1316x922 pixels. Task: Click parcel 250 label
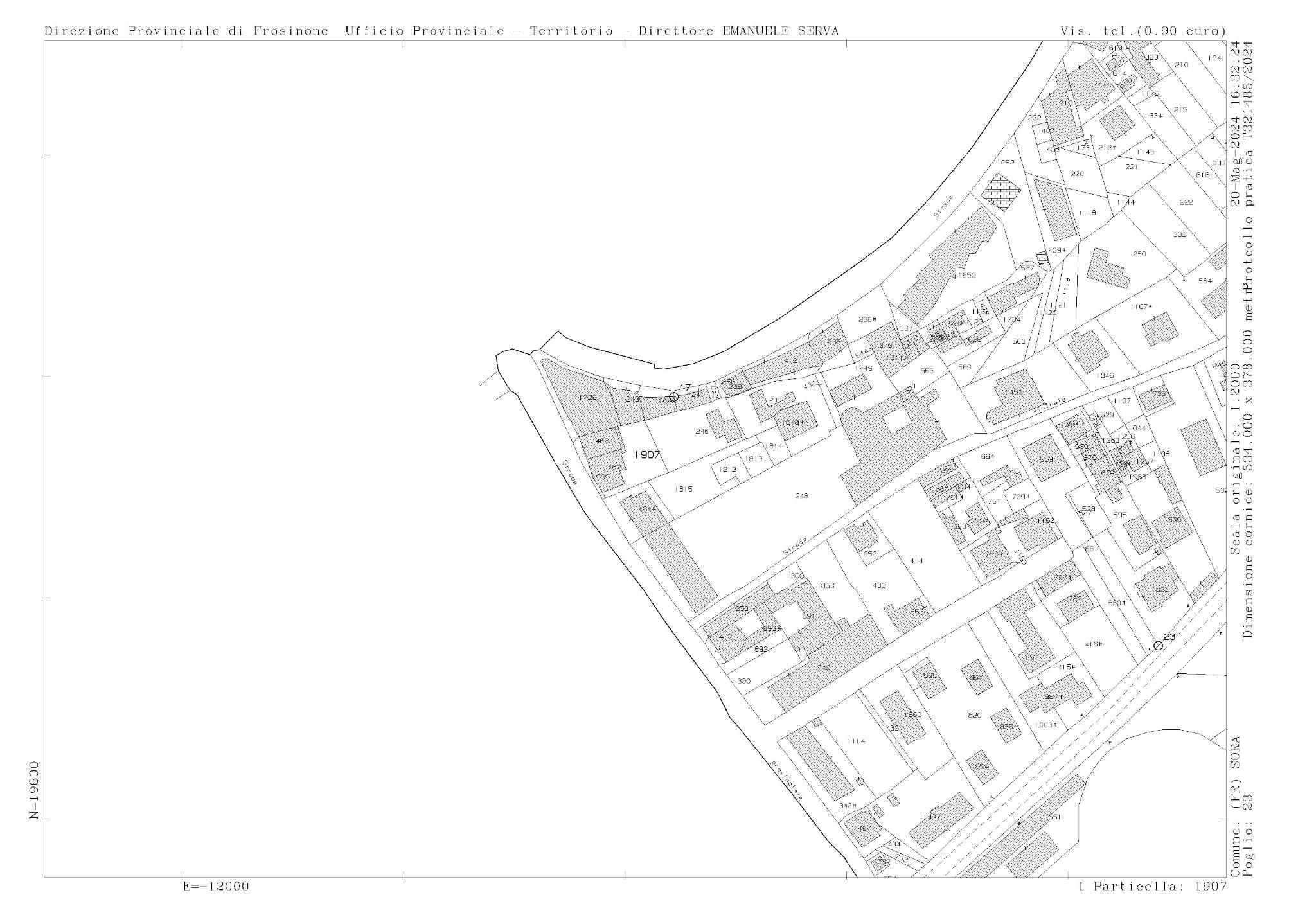(x=1139, y=254)
